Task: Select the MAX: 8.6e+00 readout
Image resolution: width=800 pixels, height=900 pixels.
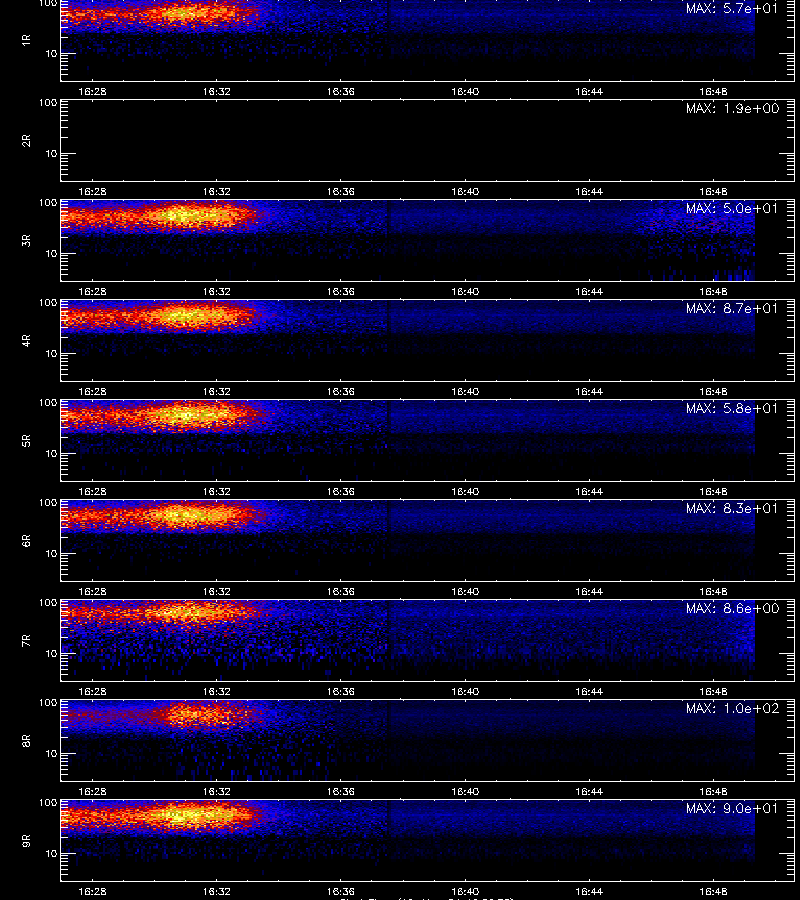Action: pyautogui.click(x=732, y=608)
